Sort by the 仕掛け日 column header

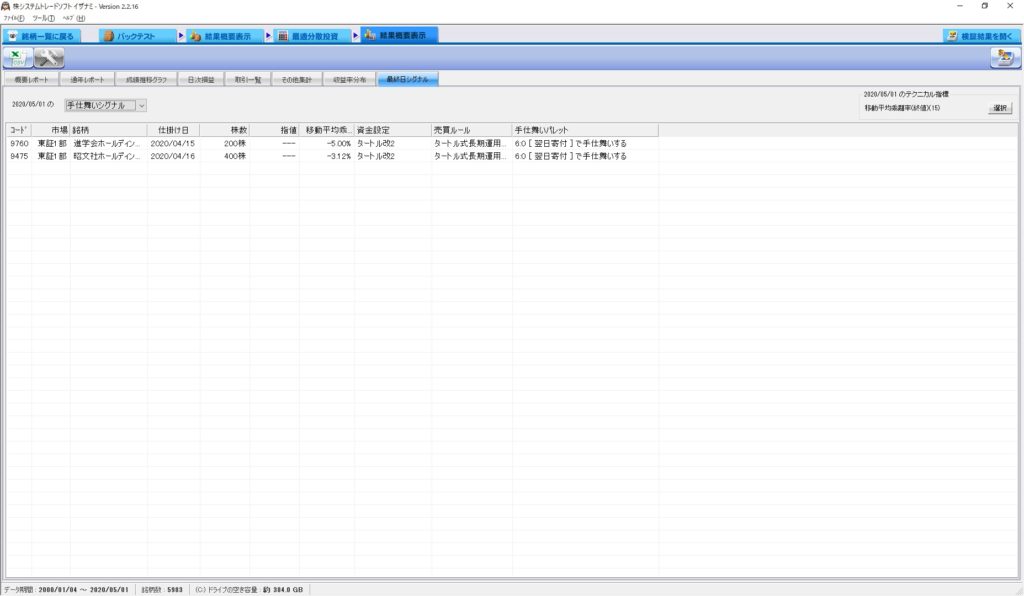(173, 130)
